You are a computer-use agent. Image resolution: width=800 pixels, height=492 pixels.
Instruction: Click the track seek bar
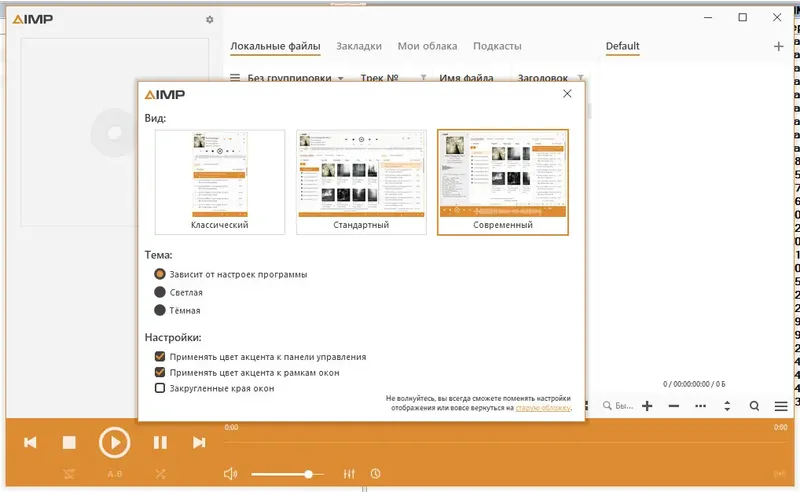click(x=506, y=440)
